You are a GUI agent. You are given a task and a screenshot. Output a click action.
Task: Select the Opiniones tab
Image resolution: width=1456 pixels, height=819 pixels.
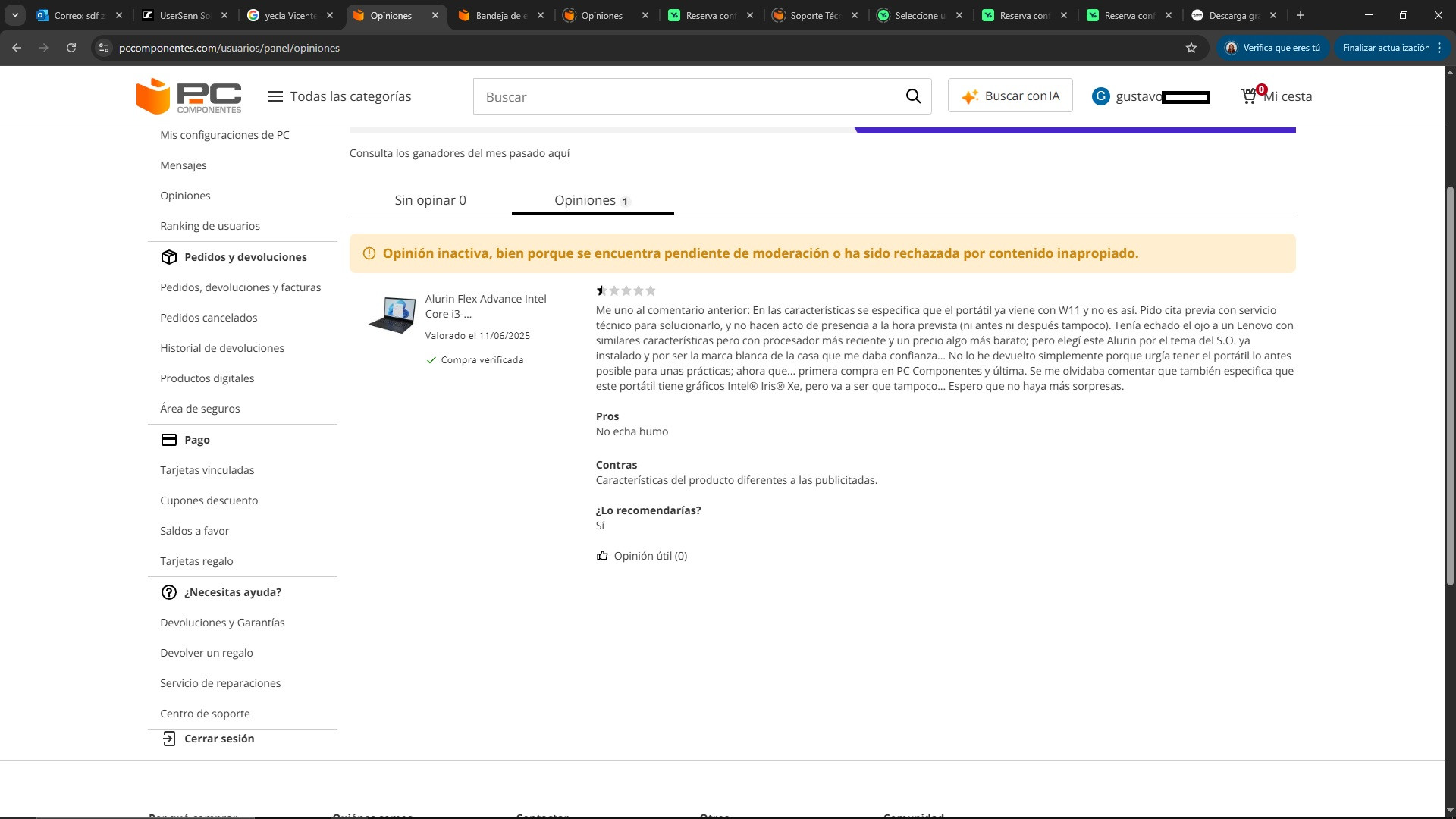click(x=591, y=200)
